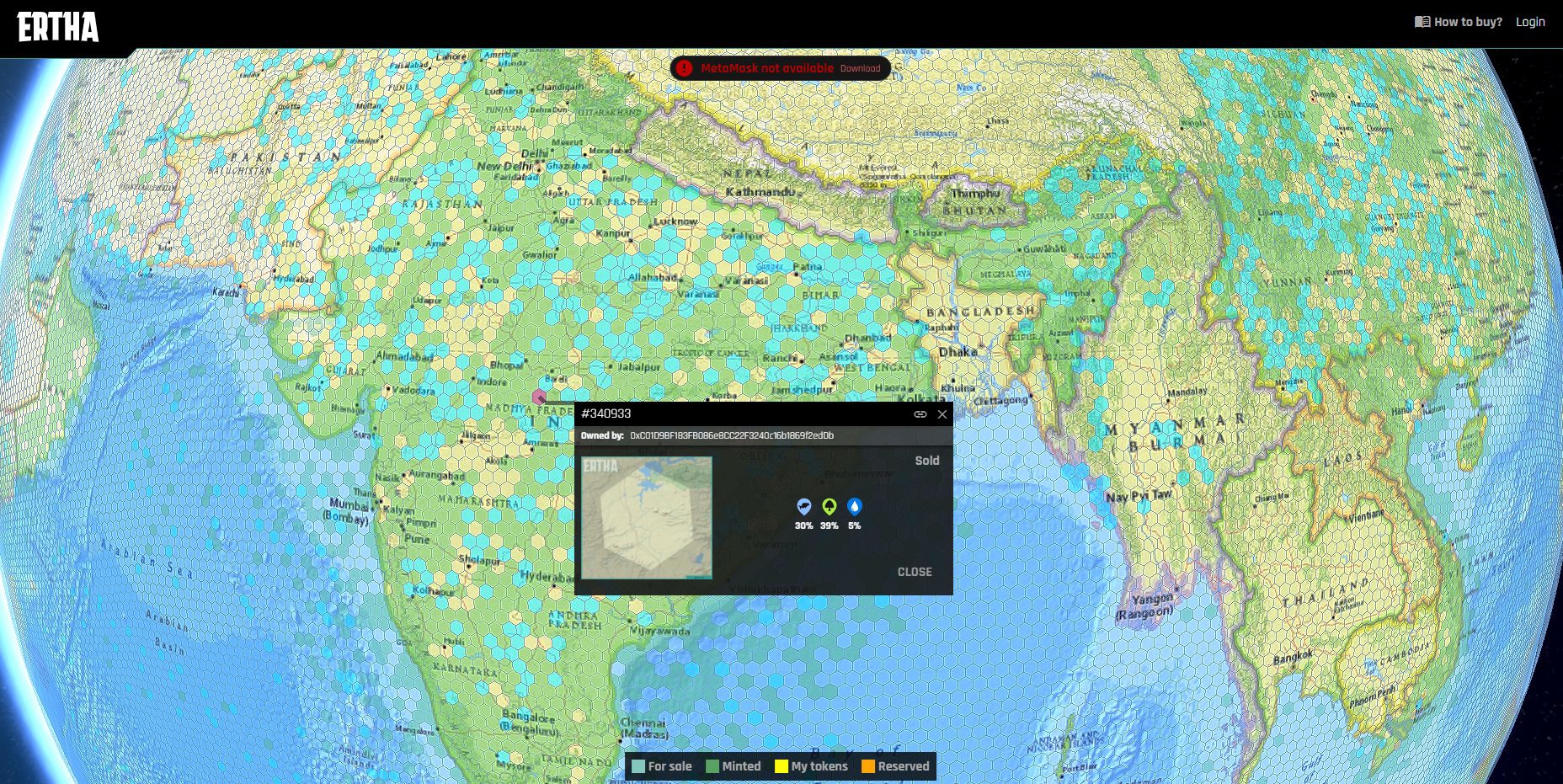The width and height of the screenshot is (1563, 784).
Task: Click the Kathmandu label on the map
Action: tap(760, 192)
